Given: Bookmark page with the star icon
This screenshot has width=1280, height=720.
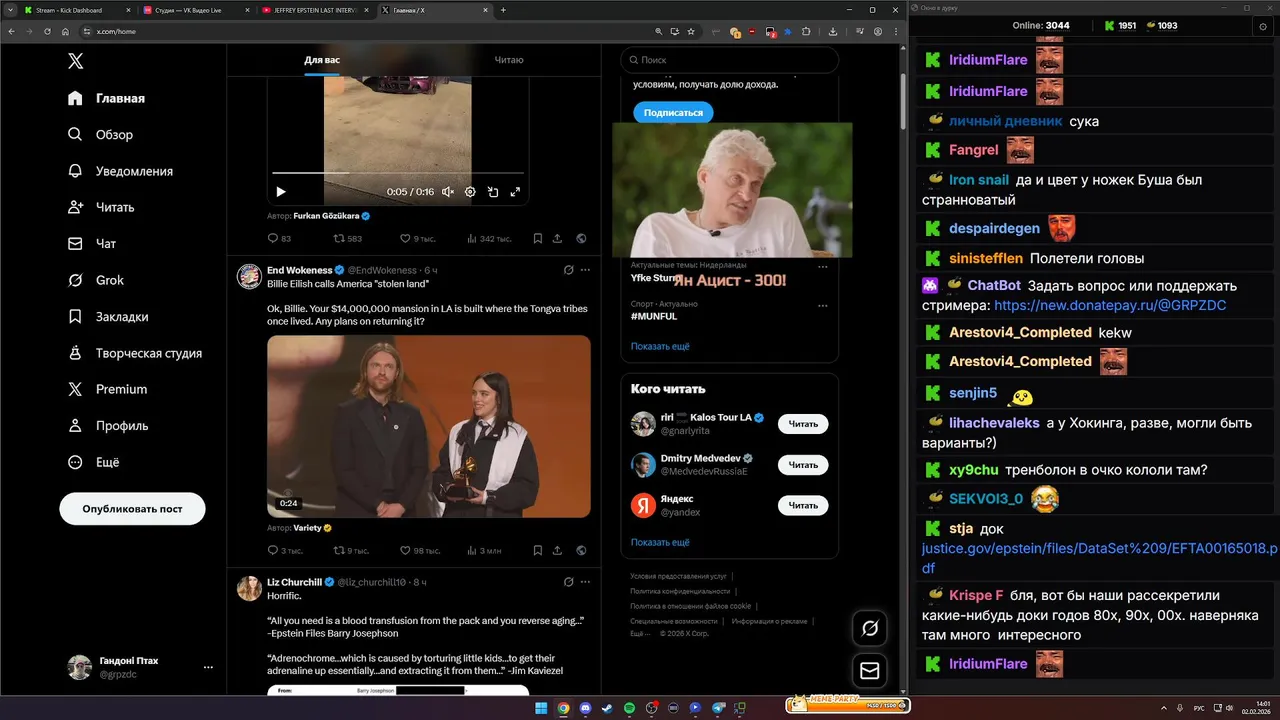Looking at the screenshot, I should 691,32.
